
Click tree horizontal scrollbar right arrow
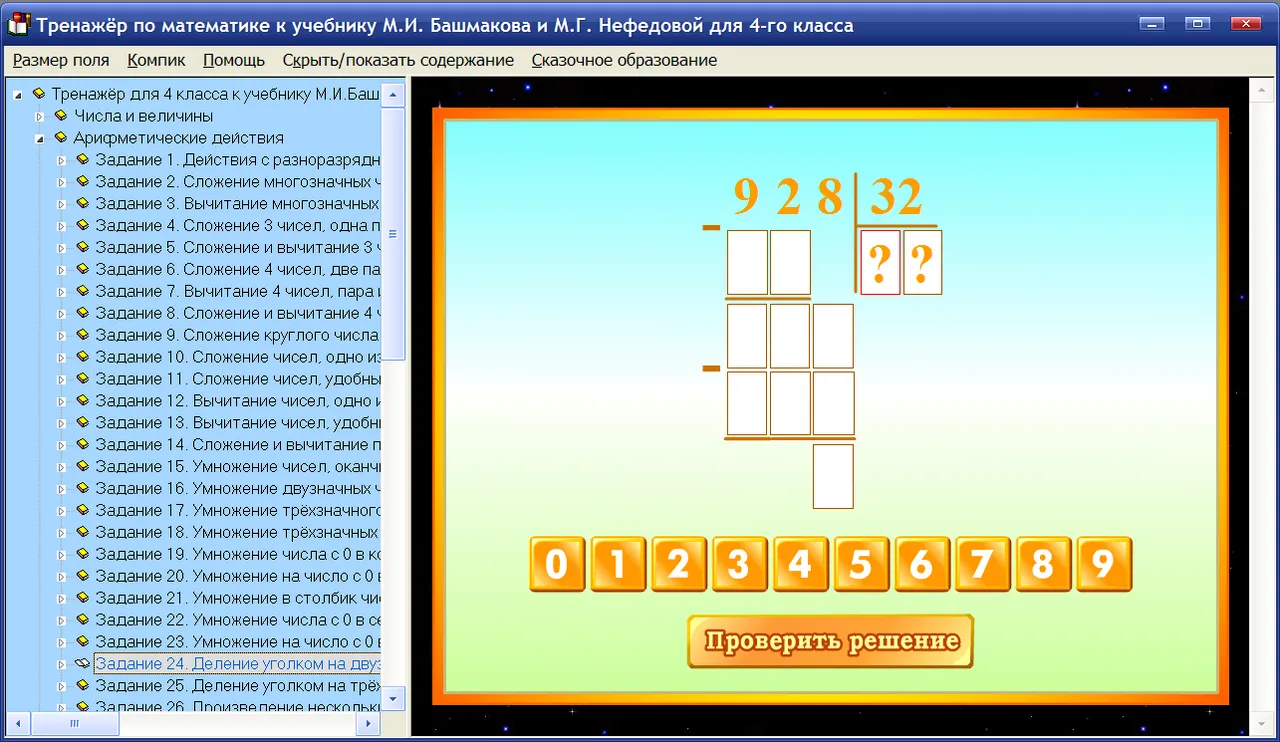tap(368, 722)
